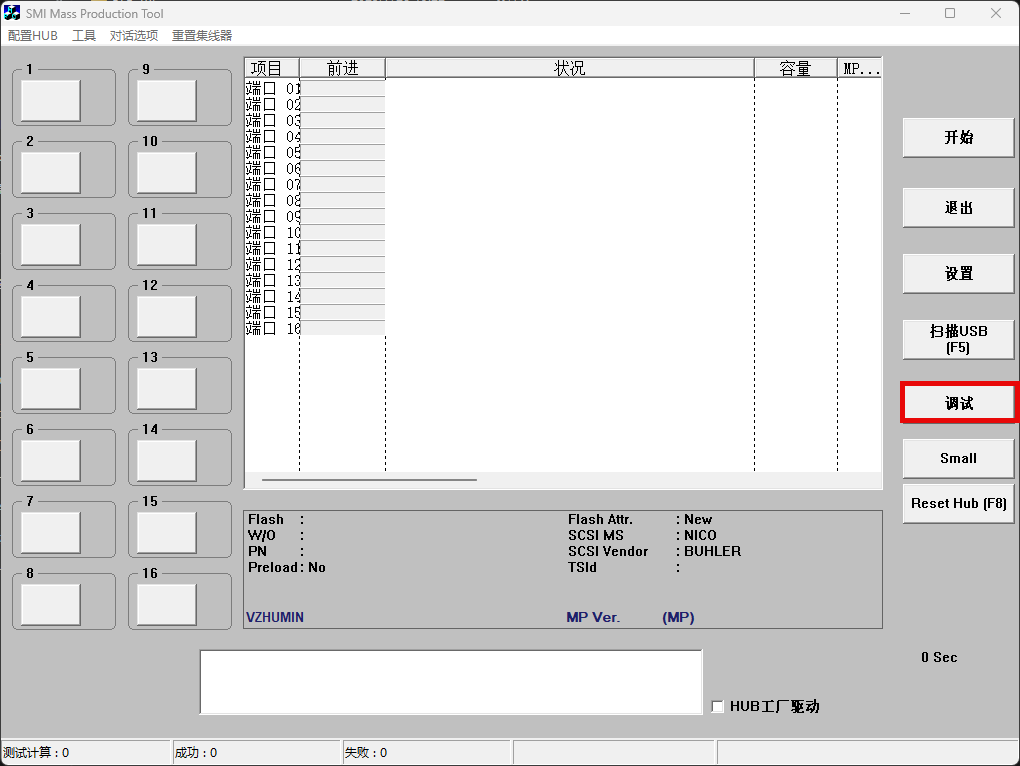This screenshot has width=1020, height=766.
Task: Click the empty log text box
Action: pos(450,682)
